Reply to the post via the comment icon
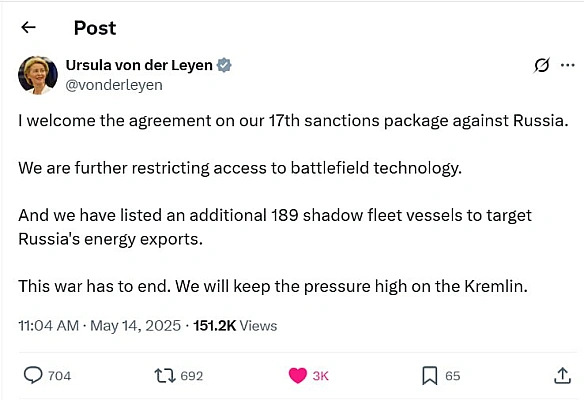The height and width of the screenshot is (400, 584). (x=33, y=375)
